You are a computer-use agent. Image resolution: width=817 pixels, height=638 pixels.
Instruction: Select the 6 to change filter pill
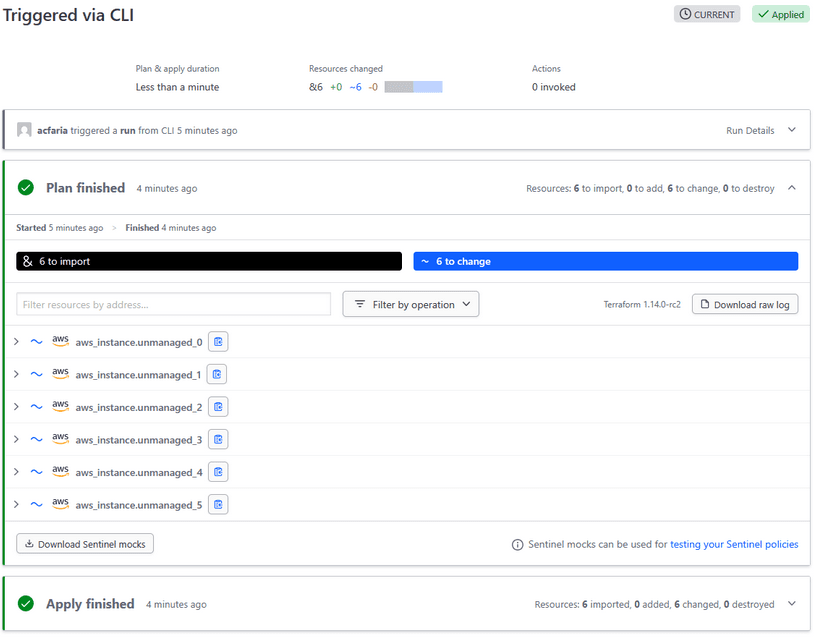605,260
